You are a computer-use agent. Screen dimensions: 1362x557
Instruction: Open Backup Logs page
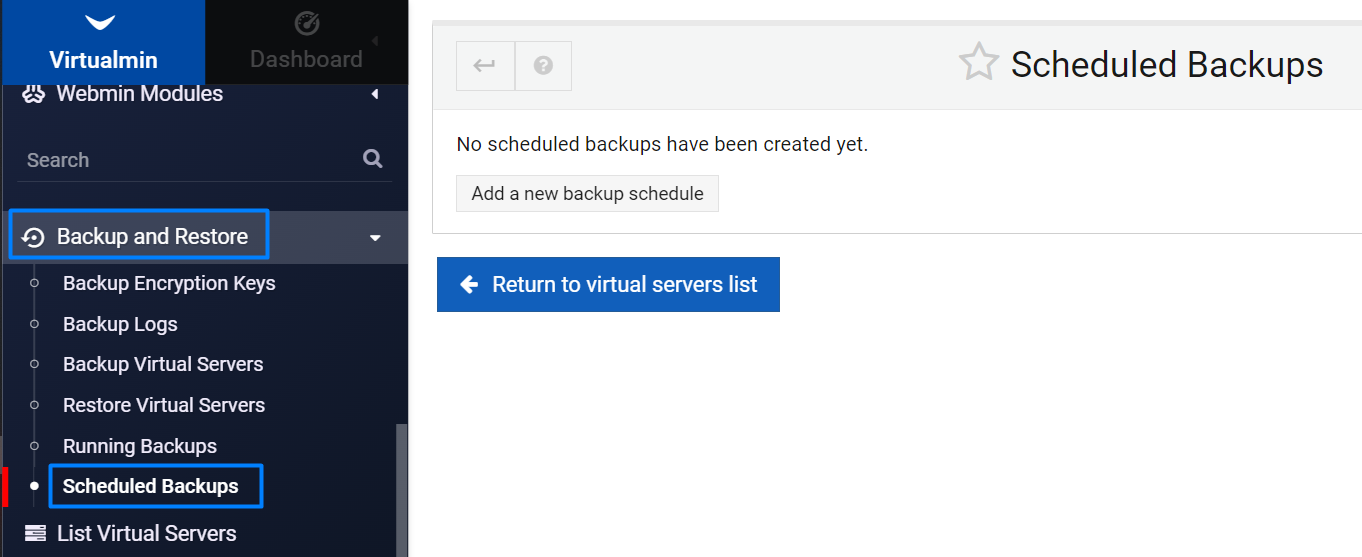[120, 324]
